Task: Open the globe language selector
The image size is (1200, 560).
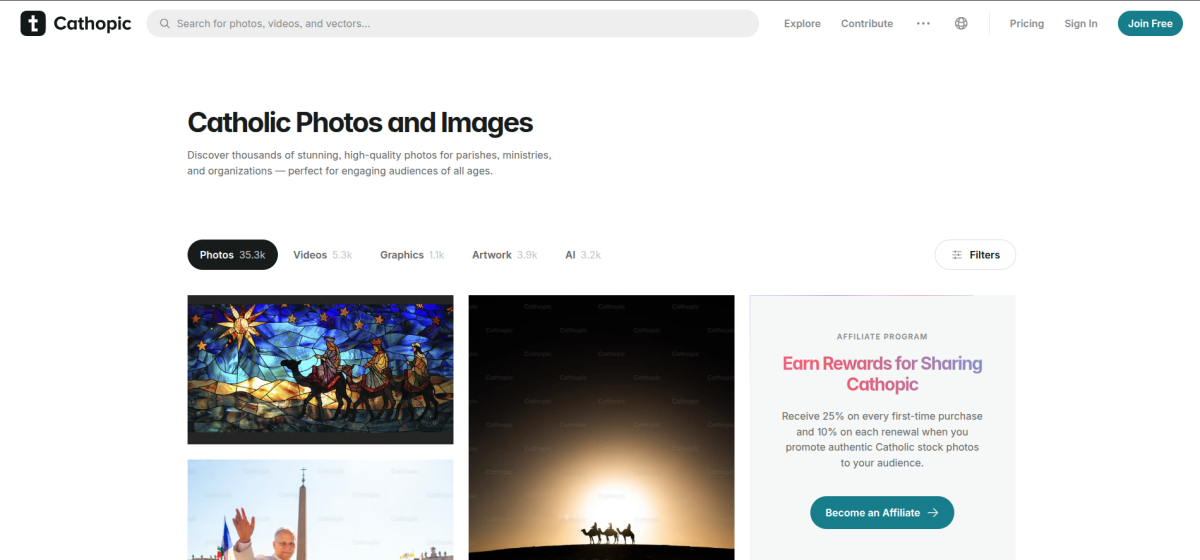Action: pyautogui.click(x=961, y=24)
